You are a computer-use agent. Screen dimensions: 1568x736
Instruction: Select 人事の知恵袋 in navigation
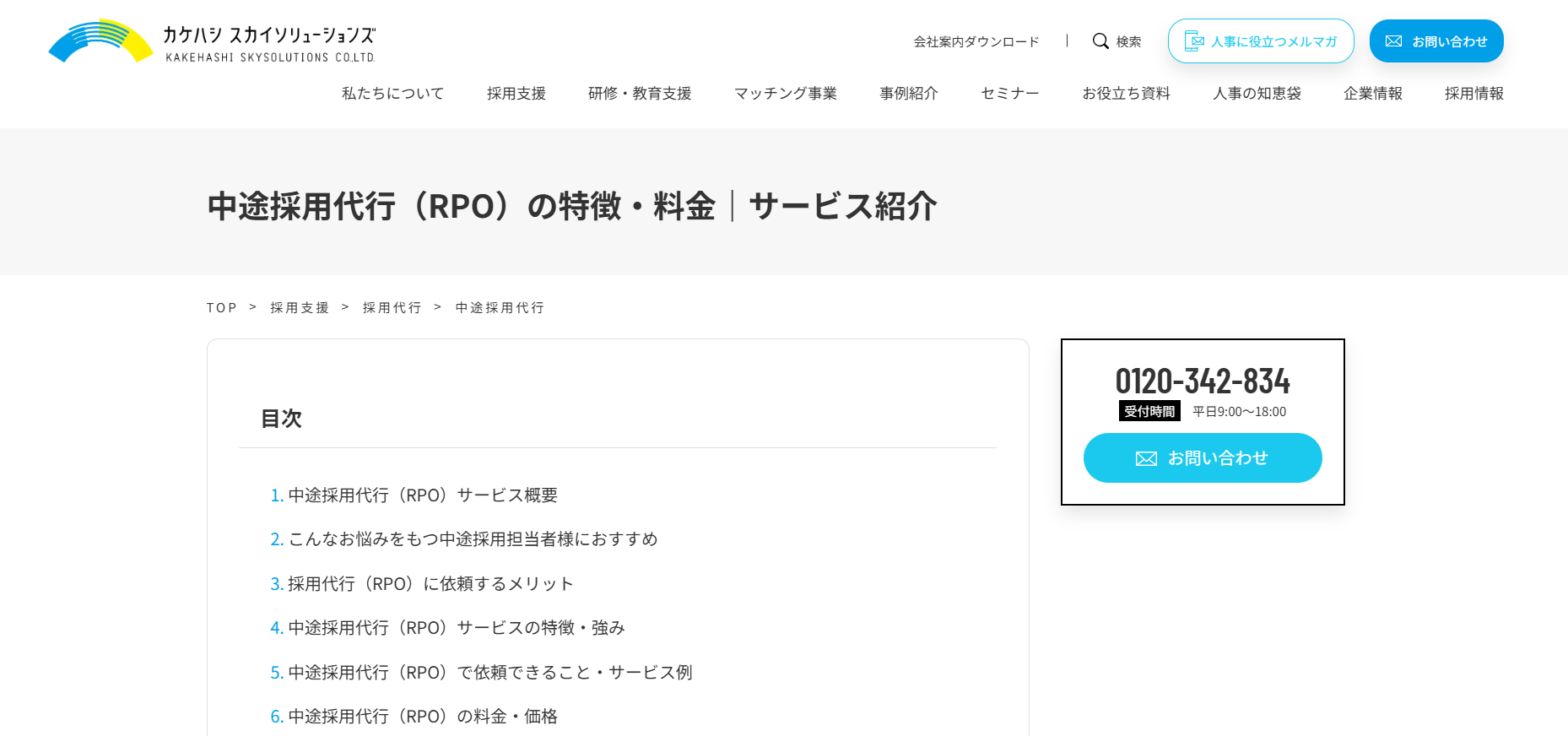click(1257, 94)
